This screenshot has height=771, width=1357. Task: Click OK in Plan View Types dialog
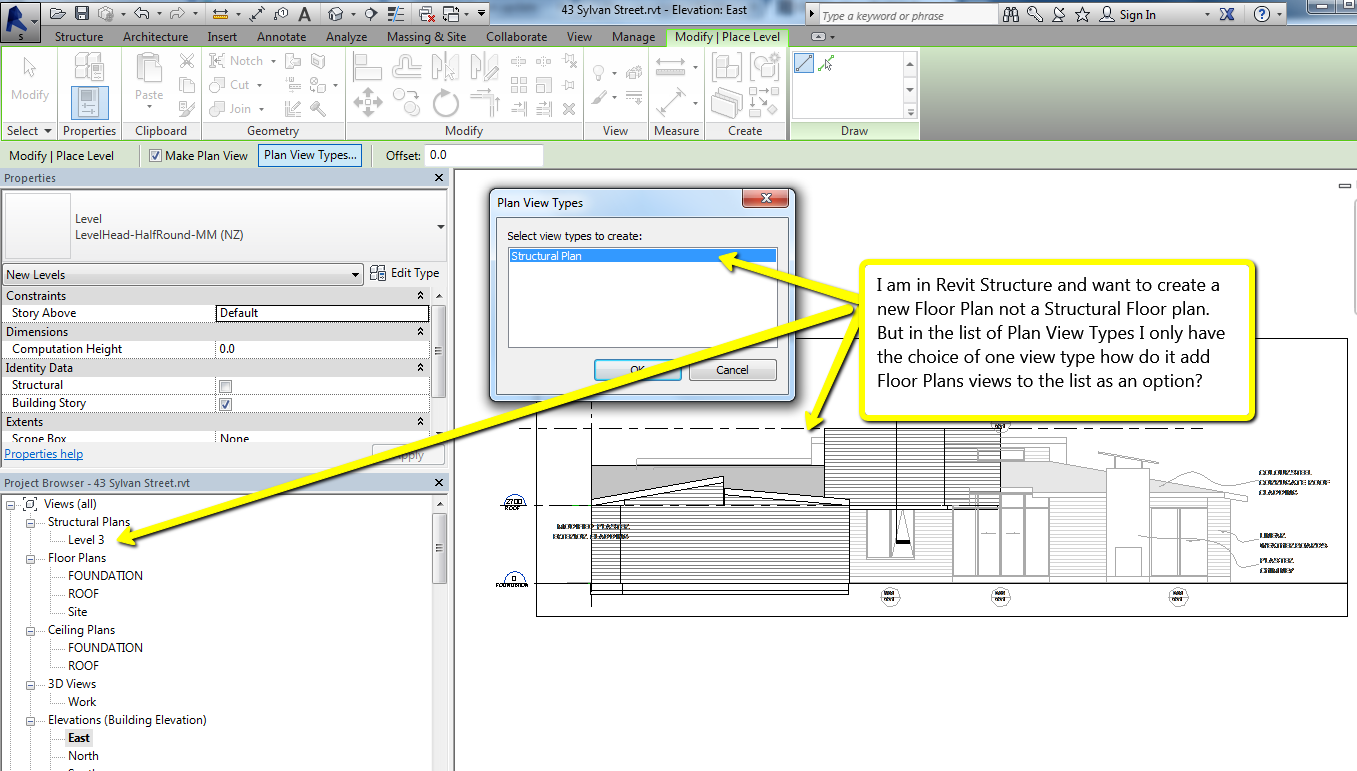[x=638, y=370]
